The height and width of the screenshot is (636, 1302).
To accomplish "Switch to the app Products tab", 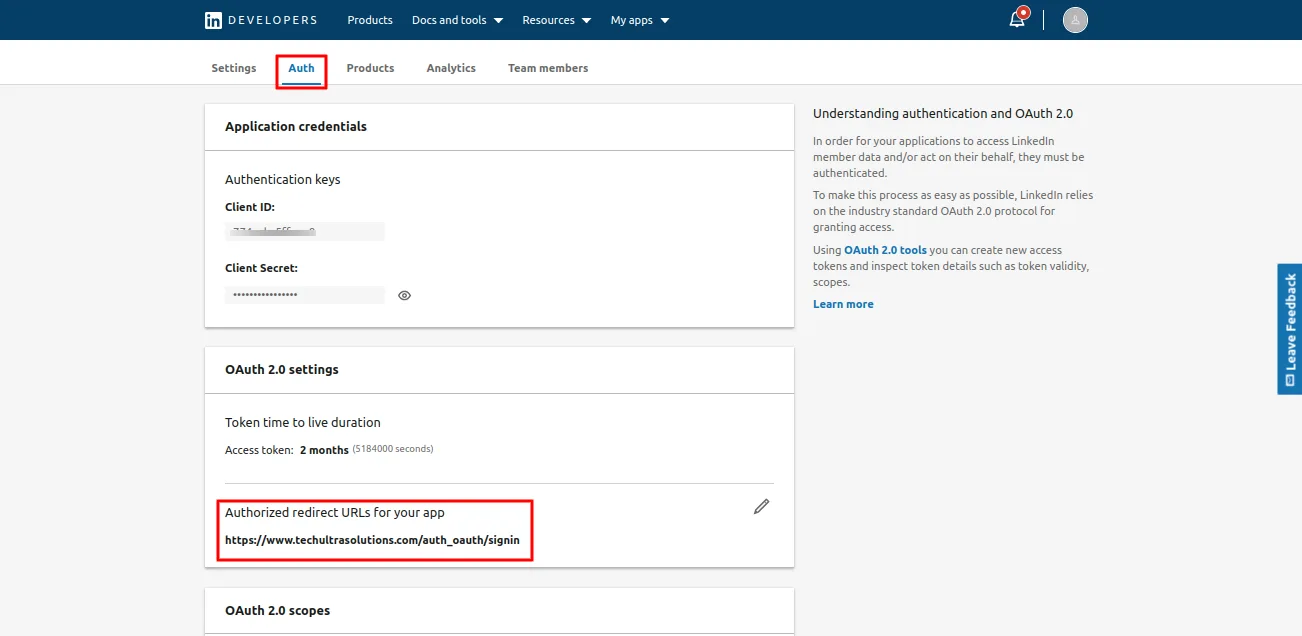I will [x=370, y=68].
